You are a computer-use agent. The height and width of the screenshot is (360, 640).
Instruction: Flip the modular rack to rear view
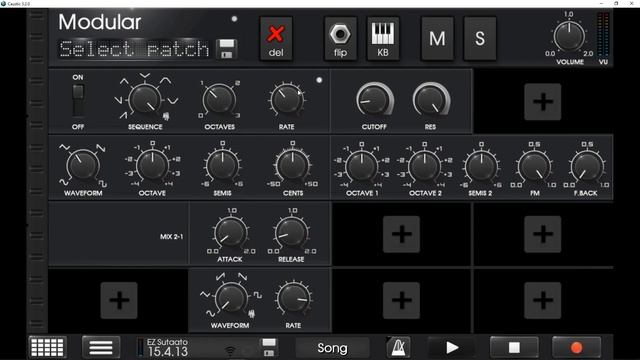[x=340, y=39]
